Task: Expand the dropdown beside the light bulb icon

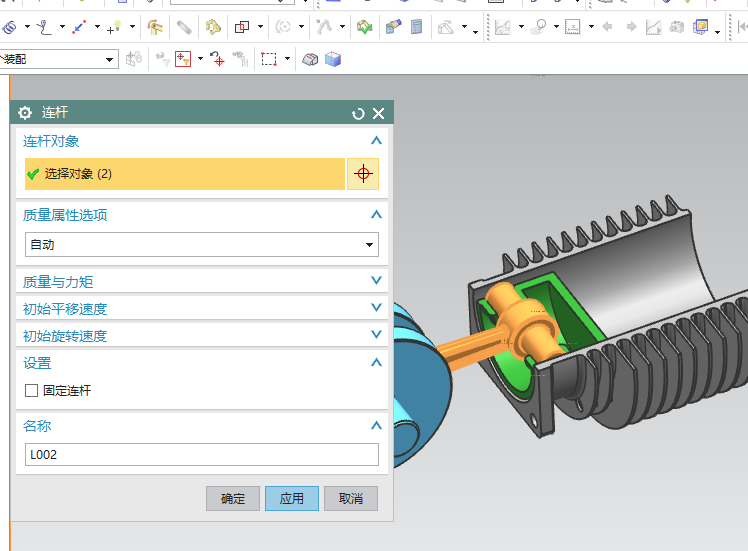Action: point(132,27)
